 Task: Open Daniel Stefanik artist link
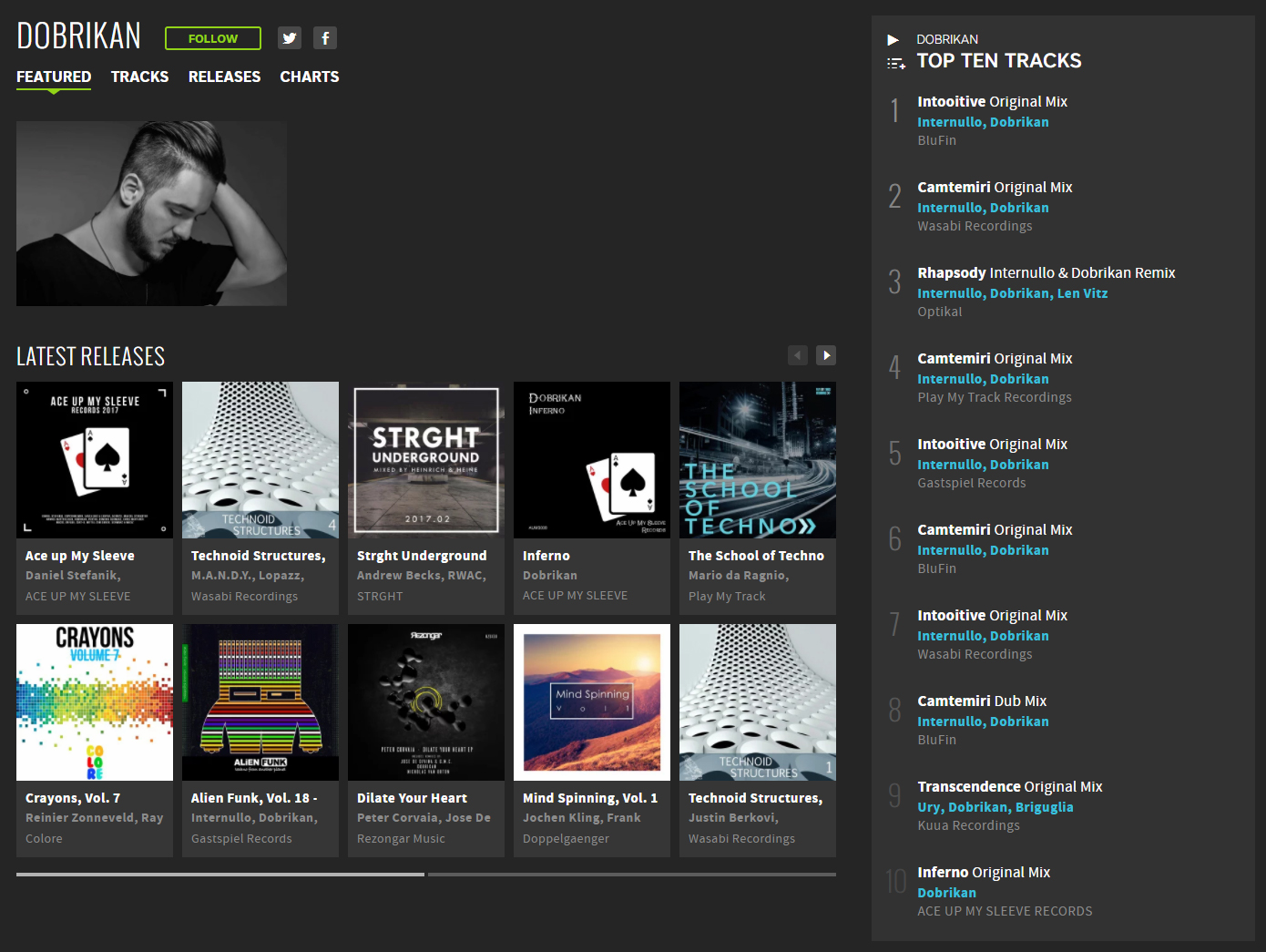(73, 576)
